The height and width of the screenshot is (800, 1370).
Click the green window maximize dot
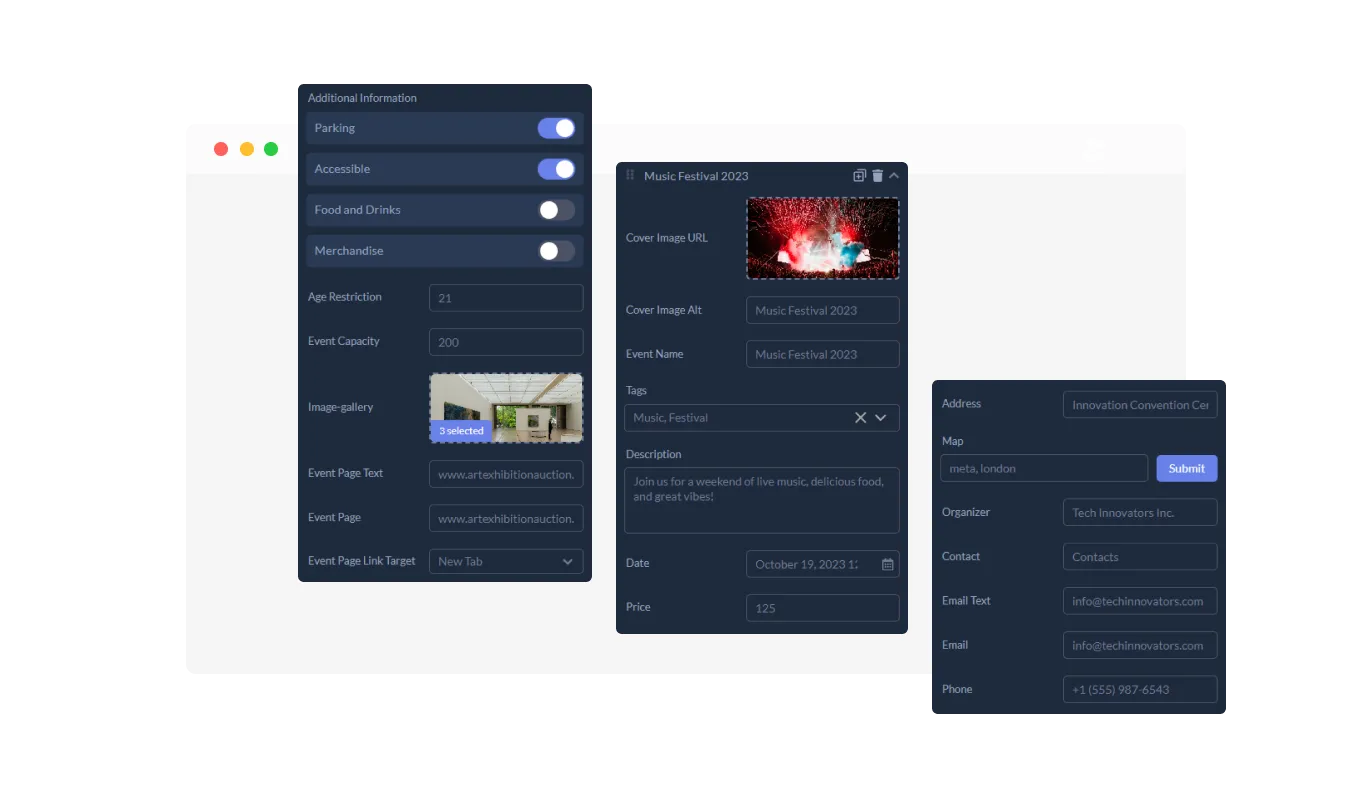pyautogui.click(x=271, y=149)
